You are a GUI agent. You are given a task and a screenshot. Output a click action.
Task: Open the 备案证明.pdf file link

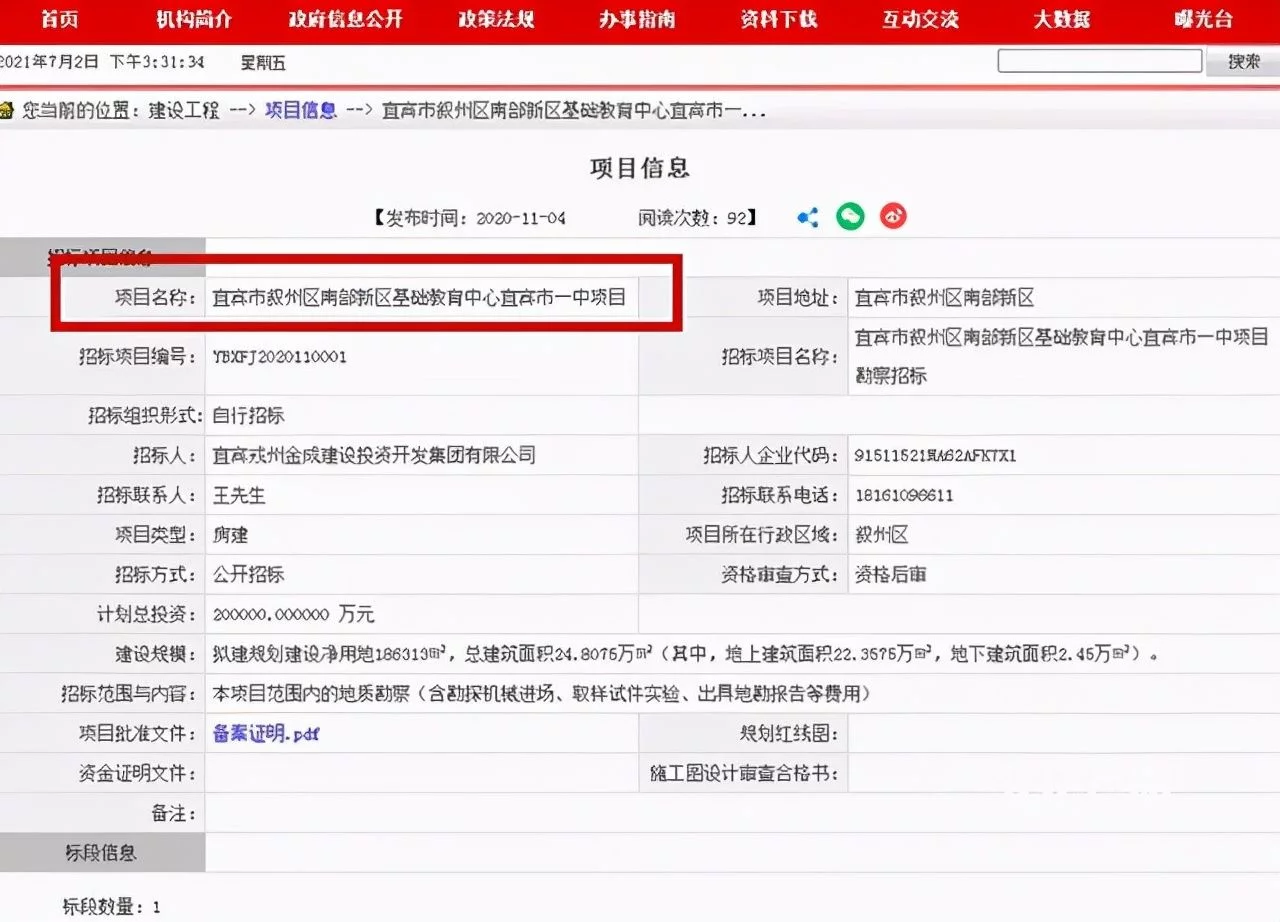point(266,734)
